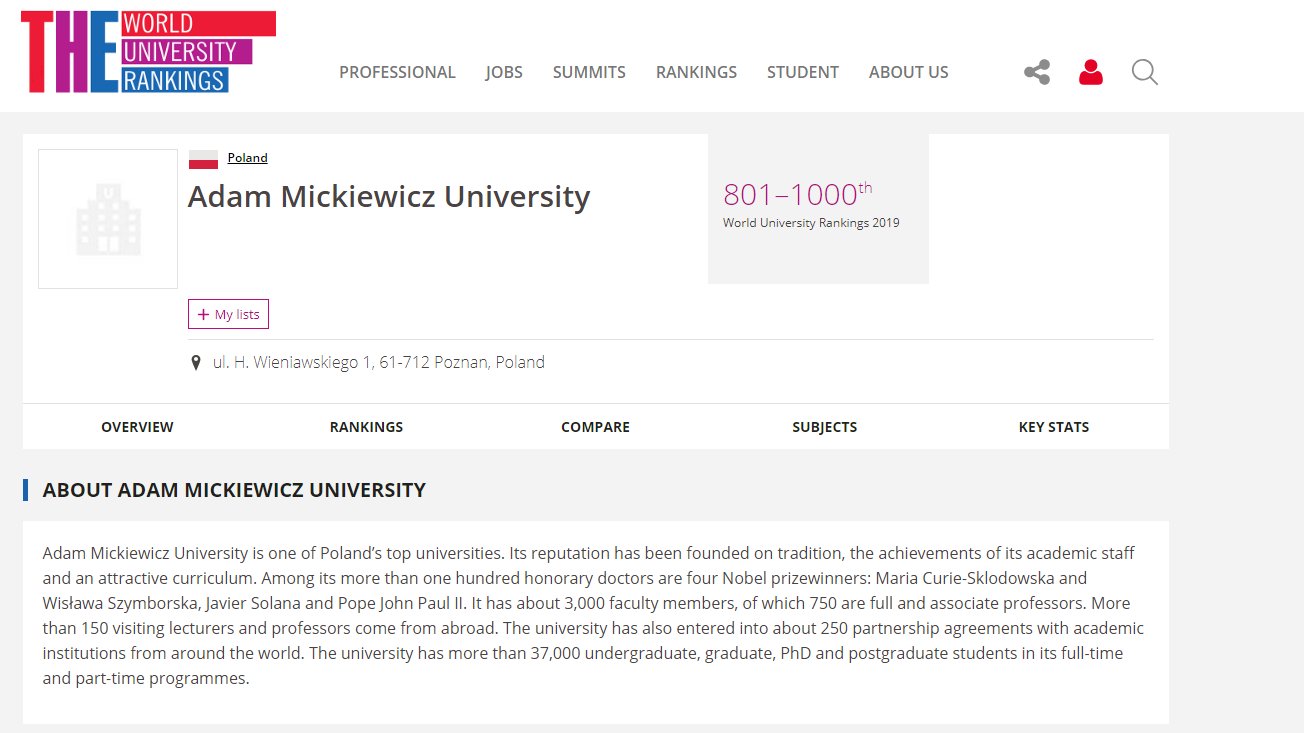
Task: Click the Poland flag icon
Action: [203, 159]
